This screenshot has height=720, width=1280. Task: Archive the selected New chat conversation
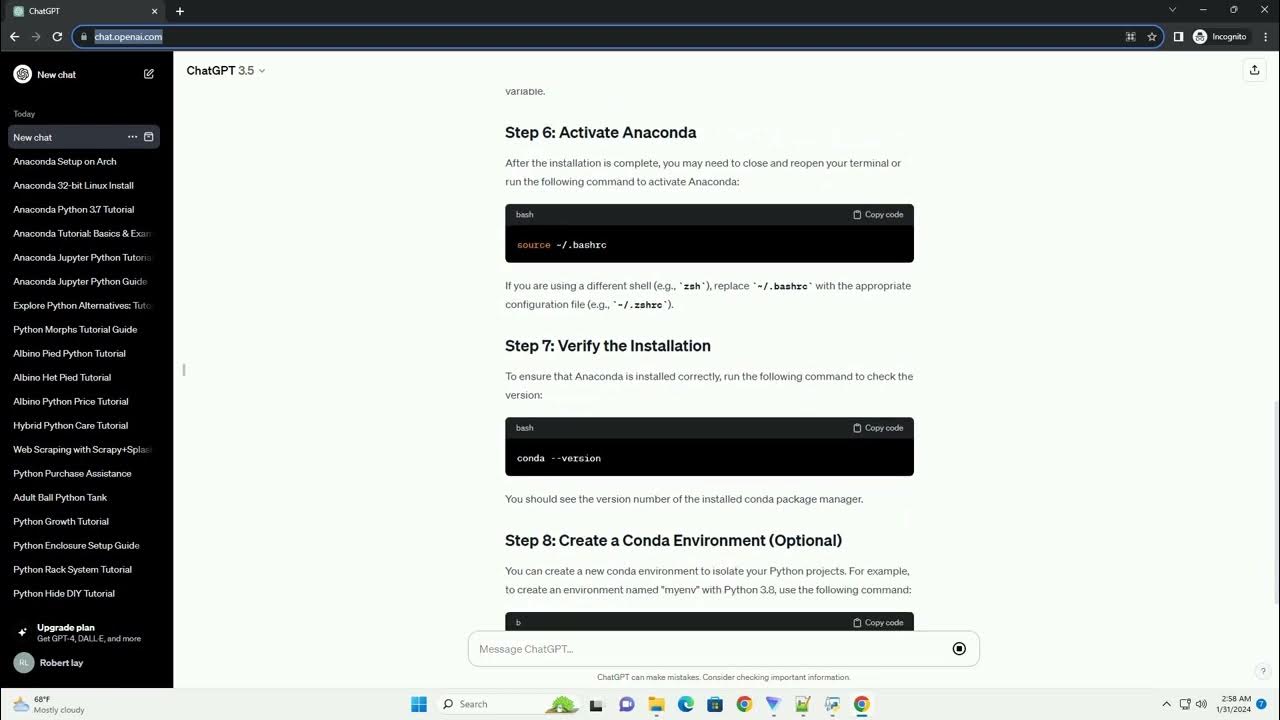click(x=149, y=137)
